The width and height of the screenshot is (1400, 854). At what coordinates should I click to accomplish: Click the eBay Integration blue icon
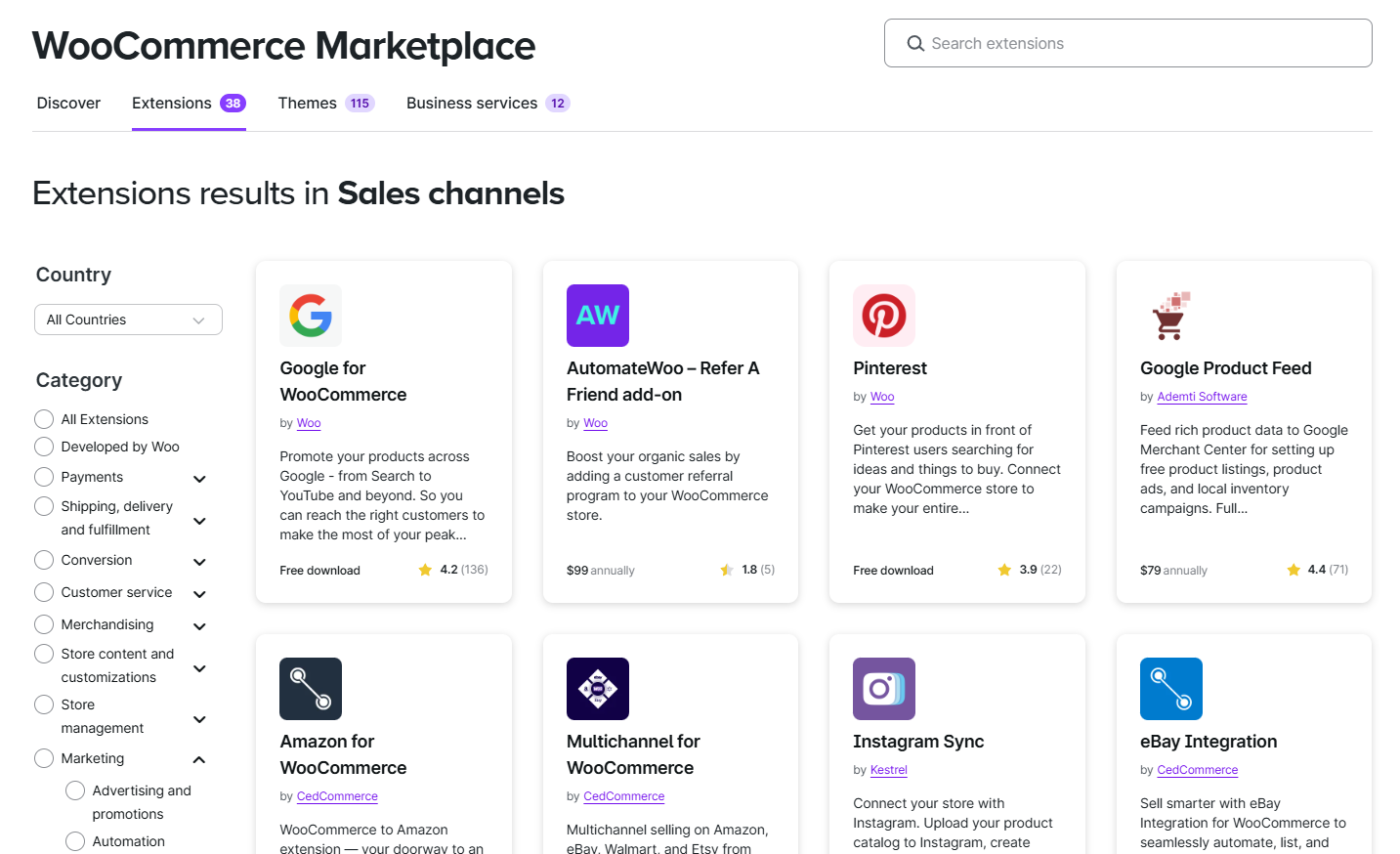point(1170,689)
